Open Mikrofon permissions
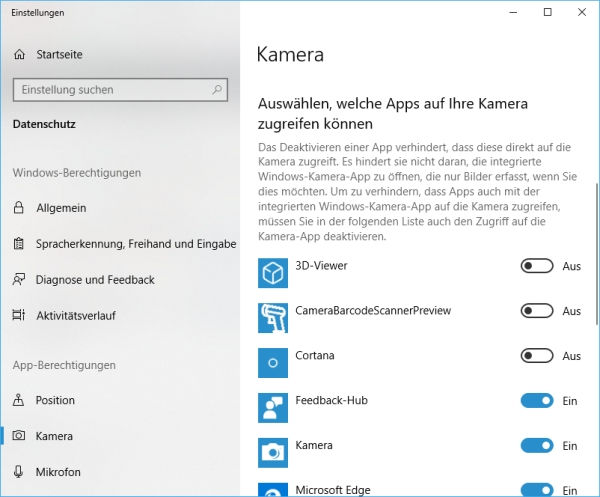The height and width of the screenshot is (497, 600). click(58, 472)
